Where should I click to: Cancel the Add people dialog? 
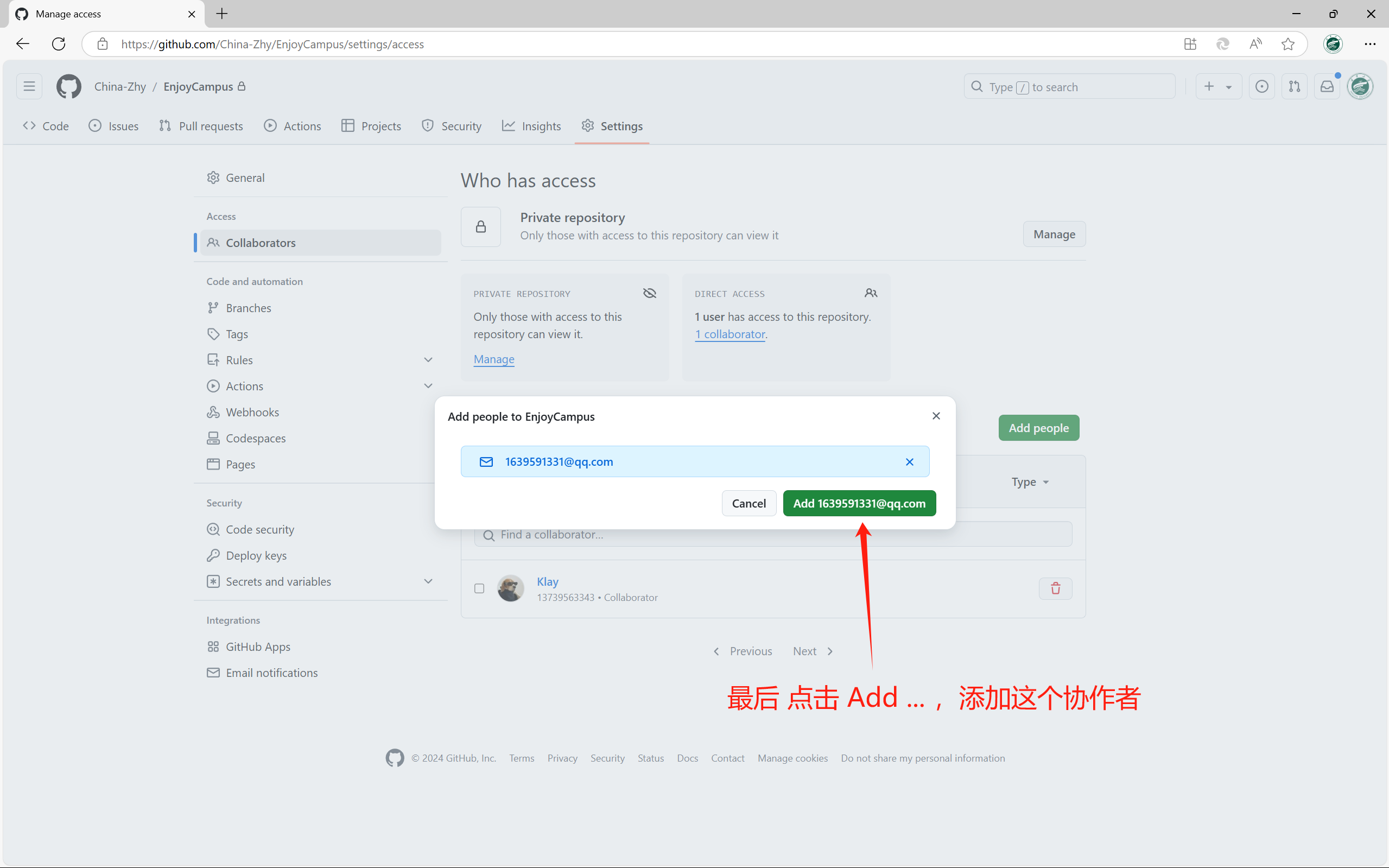tap(749, 503)
